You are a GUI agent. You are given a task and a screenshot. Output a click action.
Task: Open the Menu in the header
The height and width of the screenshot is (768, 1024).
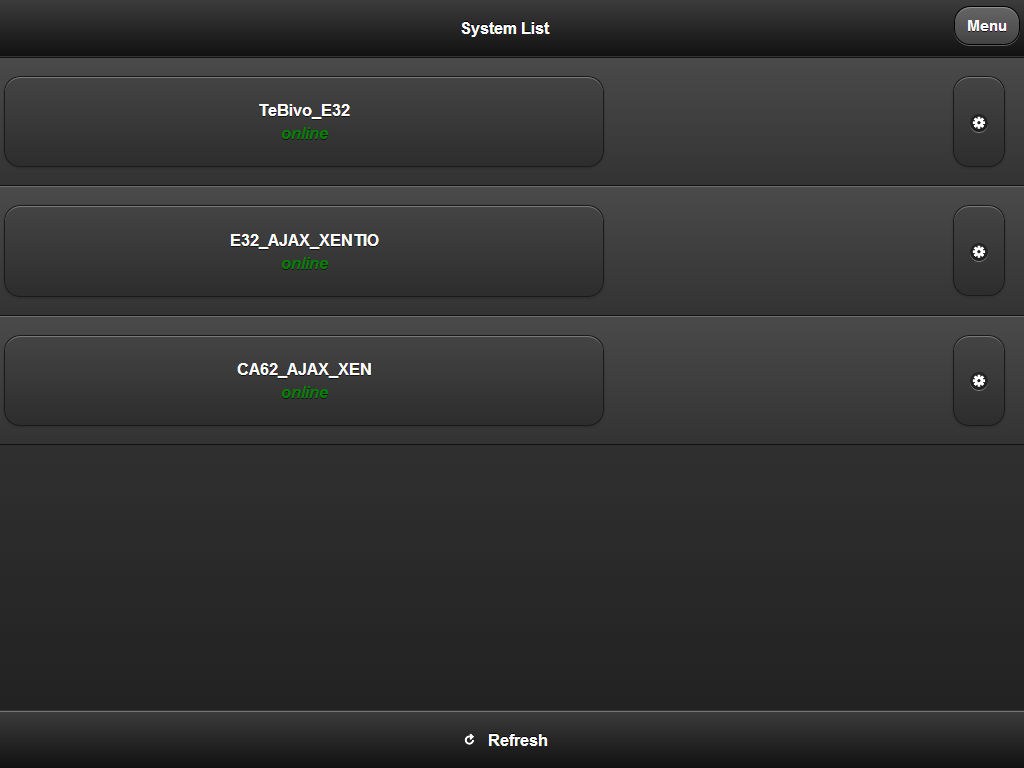(986, 26)
